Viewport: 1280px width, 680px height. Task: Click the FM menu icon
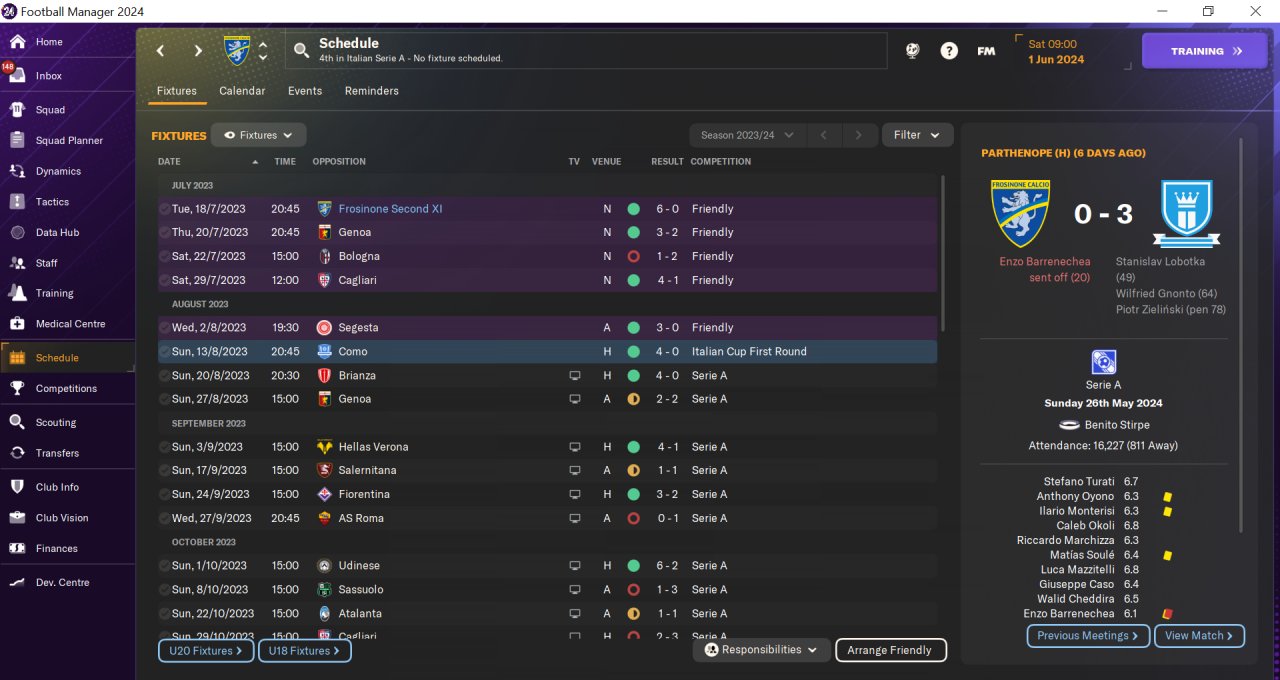coord(986,51)
